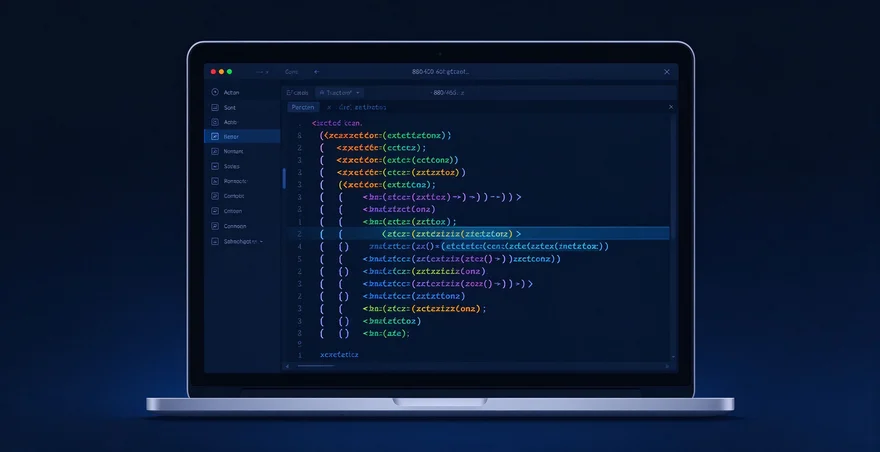Click the icon beside Sont in sidebar
Viewport: 880px width, 452px height.
[x=214, y=107]
